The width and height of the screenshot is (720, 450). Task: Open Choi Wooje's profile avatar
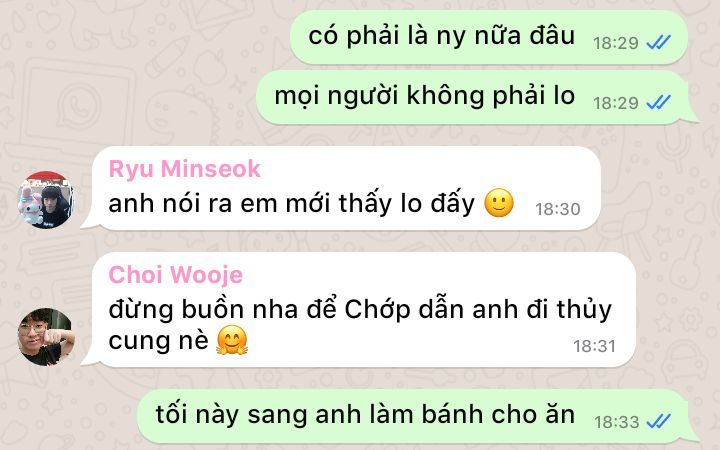(x=45, y=337)
